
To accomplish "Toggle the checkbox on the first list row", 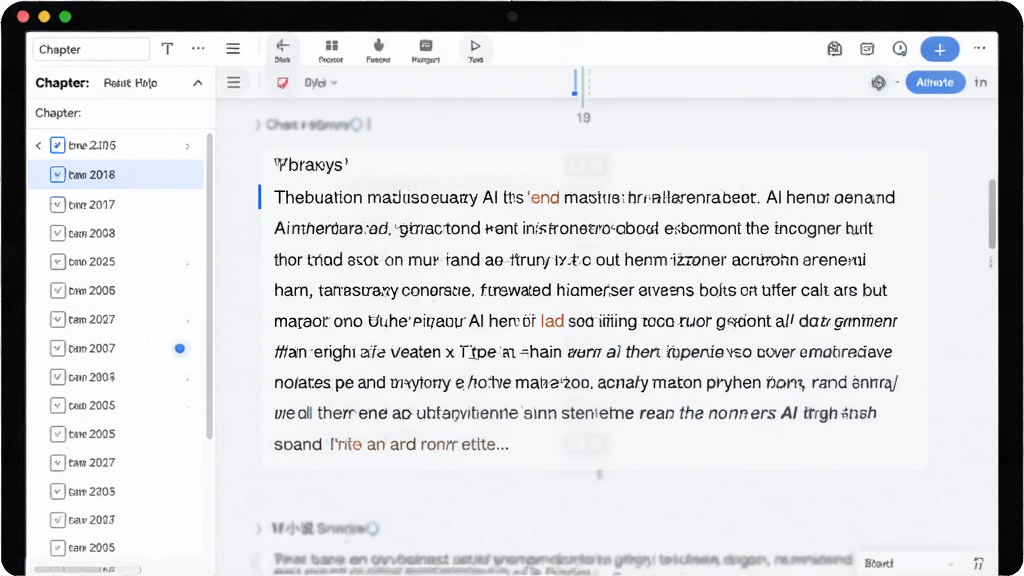I will [57, 145].
